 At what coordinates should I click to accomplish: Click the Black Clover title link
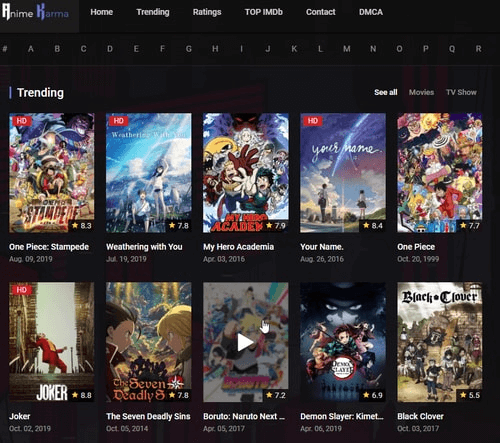coord(420,416)
